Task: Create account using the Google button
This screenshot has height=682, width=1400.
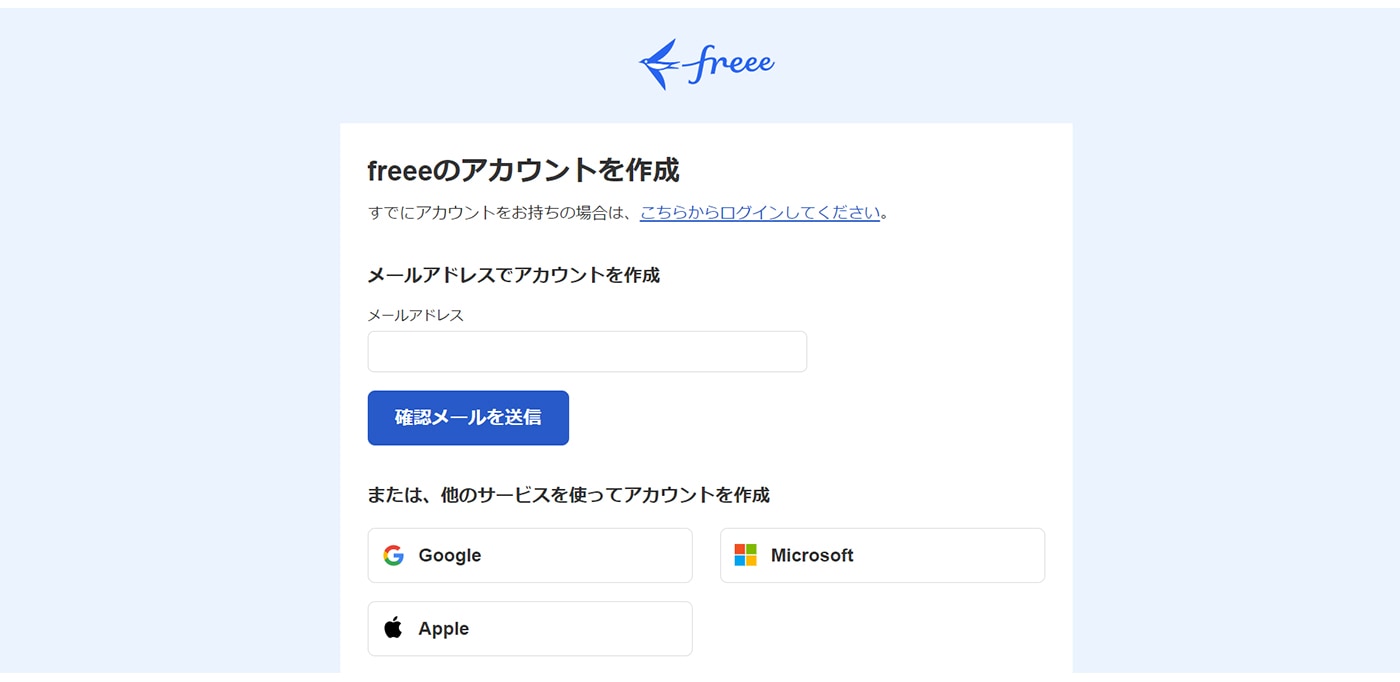Action: [530, 556]
